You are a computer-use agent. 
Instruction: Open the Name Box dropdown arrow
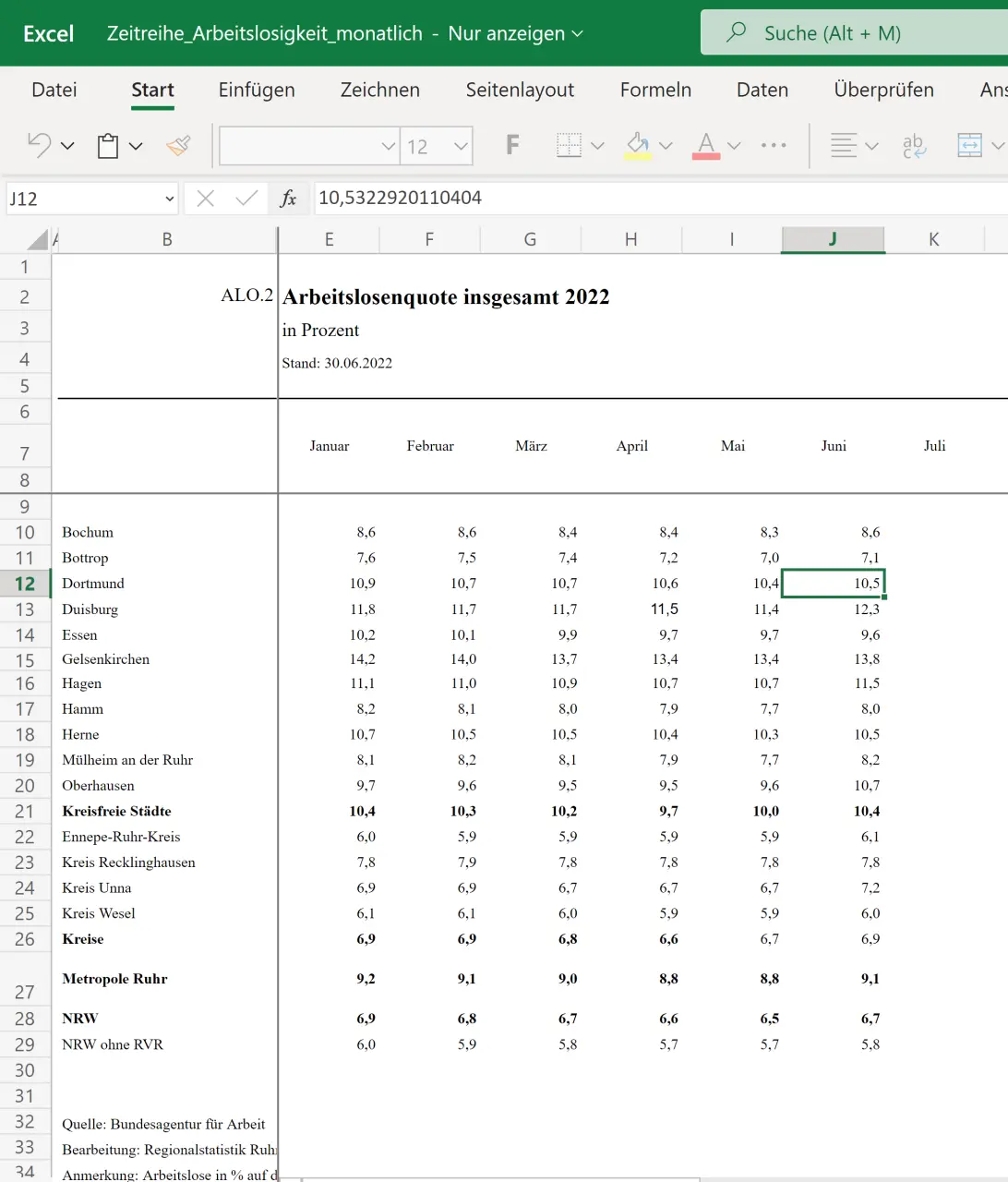tap(169, 199)
